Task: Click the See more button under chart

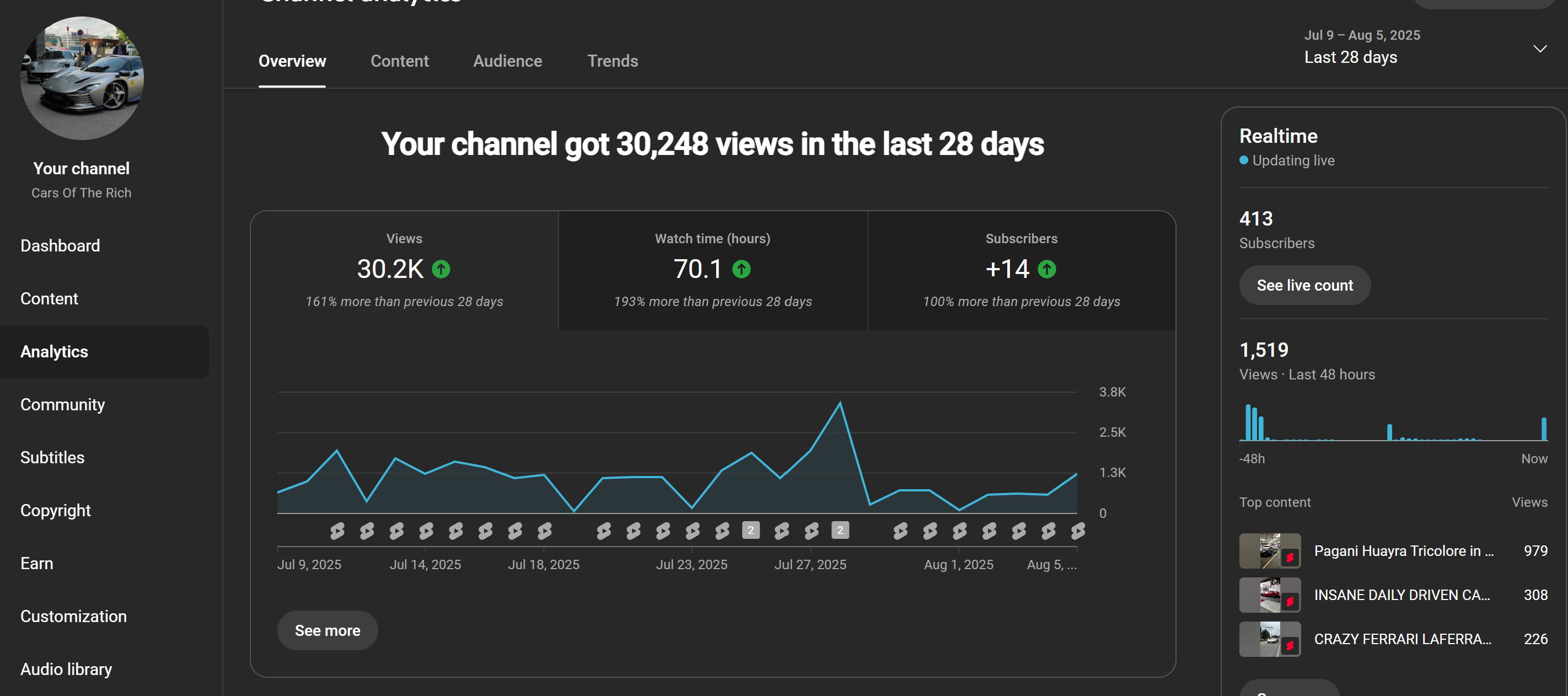Action: [x=327, y=630]
